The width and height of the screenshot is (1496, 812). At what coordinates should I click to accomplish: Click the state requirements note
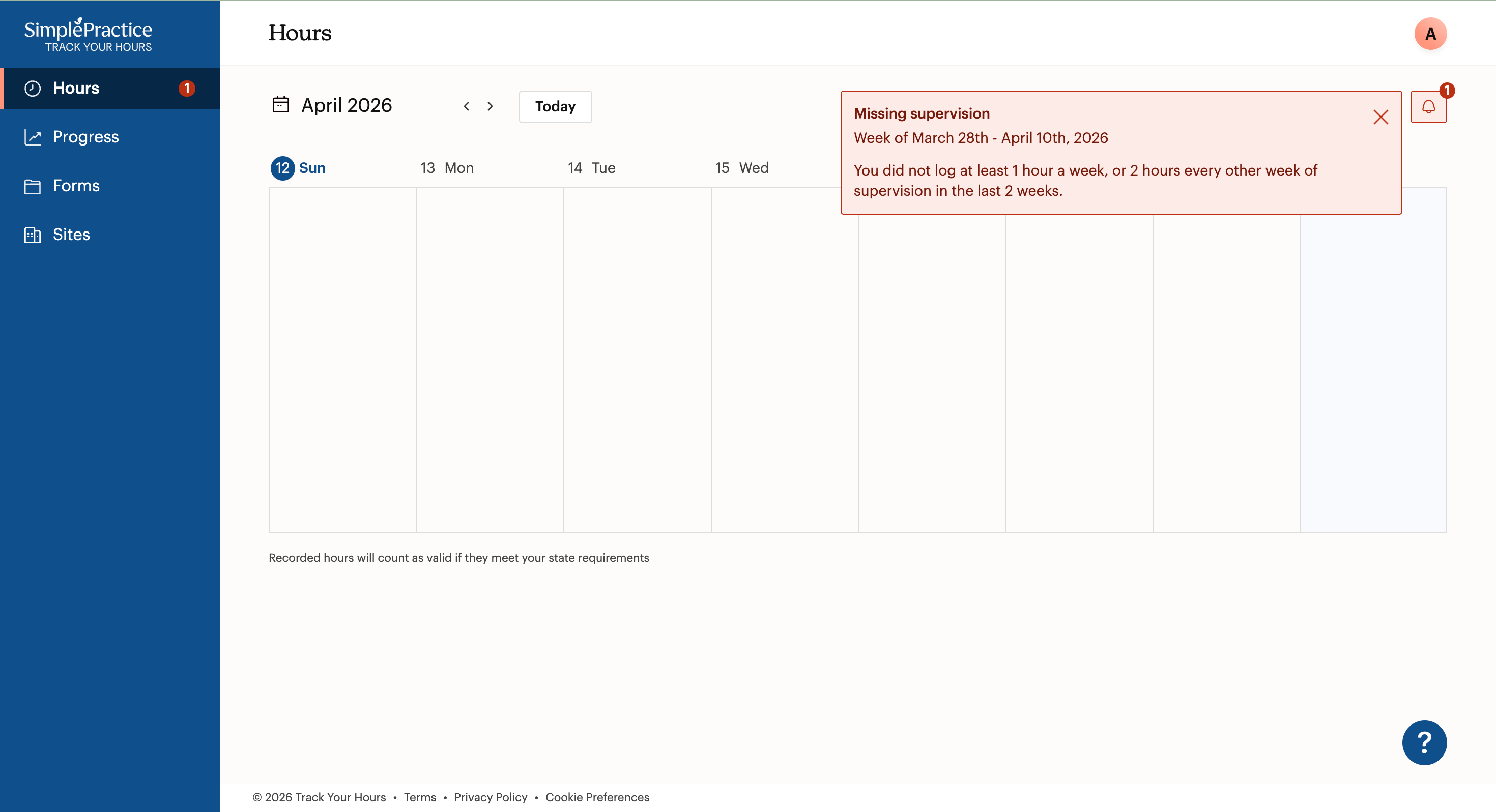[x=459, y=558]
